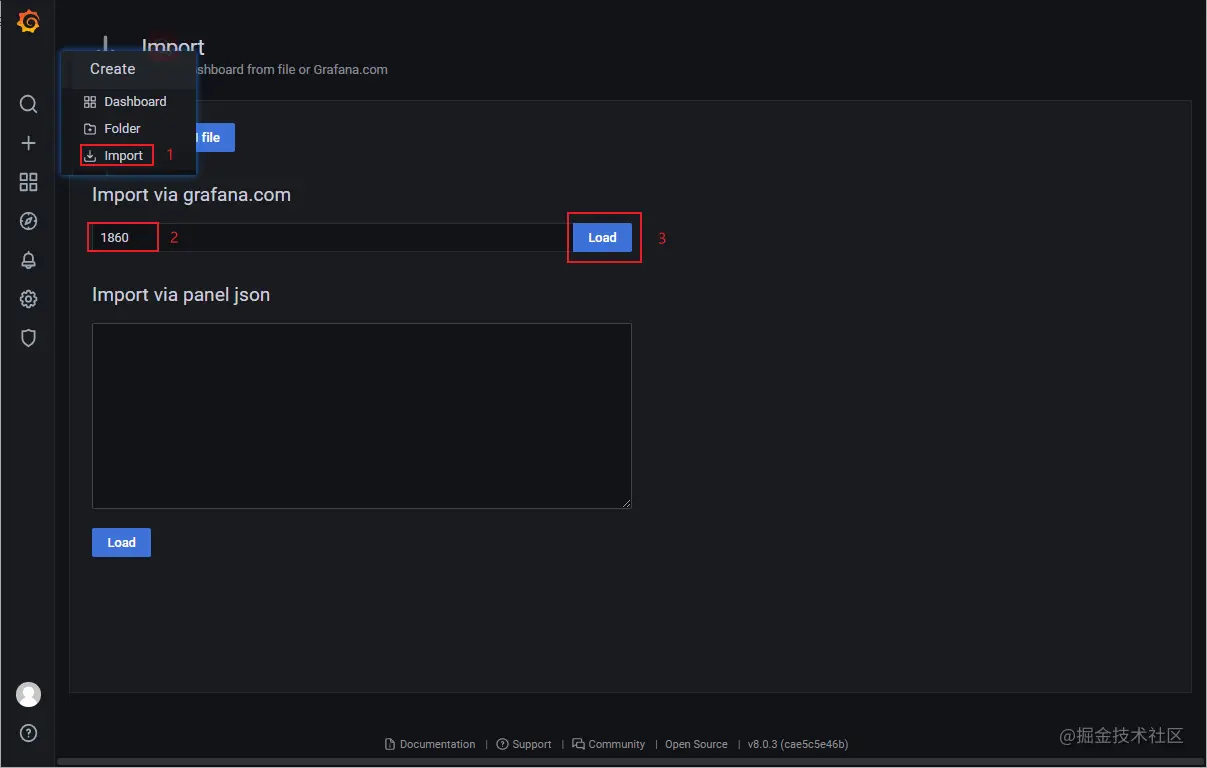Image resolution: width=1207 pixels, height=768 pixels.
Task: Open the Configuration gear icon
Action: click(28, 299)
